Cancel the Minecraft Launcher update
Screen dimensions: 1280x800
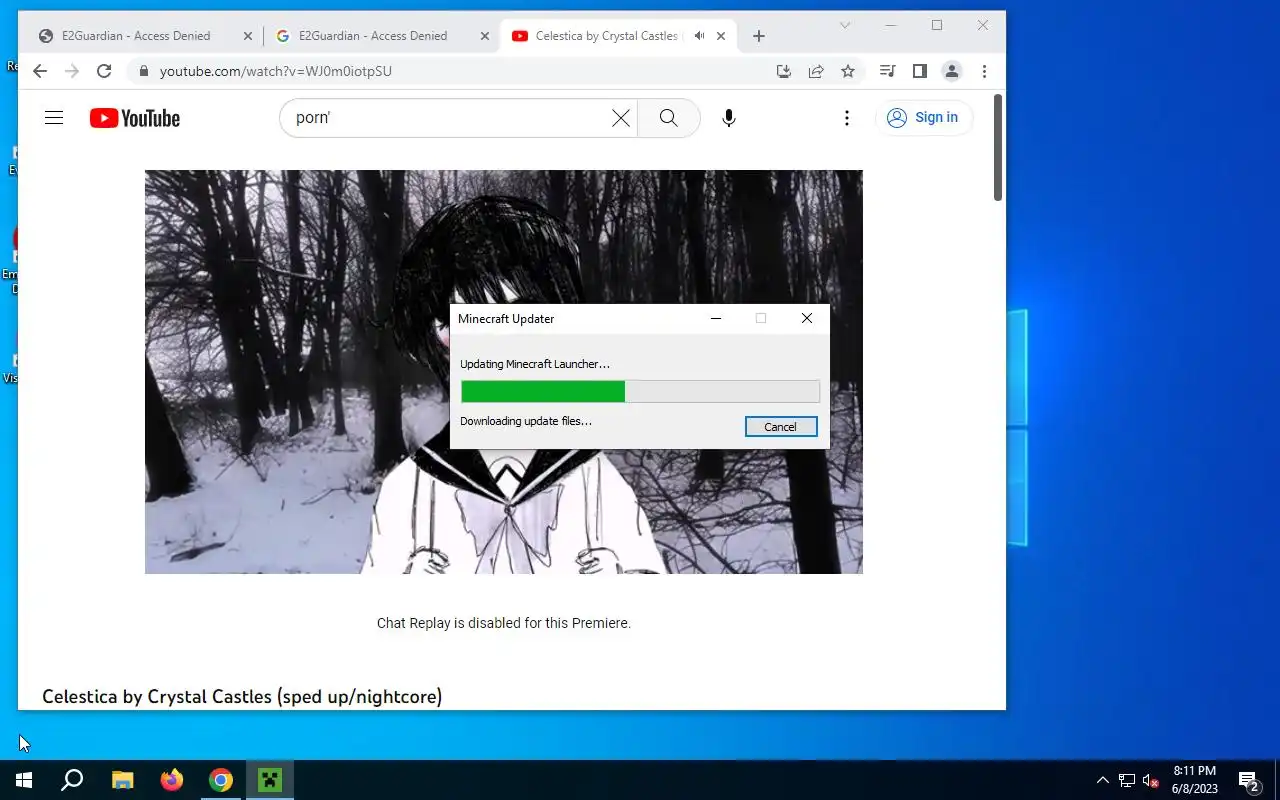point(781,427)
